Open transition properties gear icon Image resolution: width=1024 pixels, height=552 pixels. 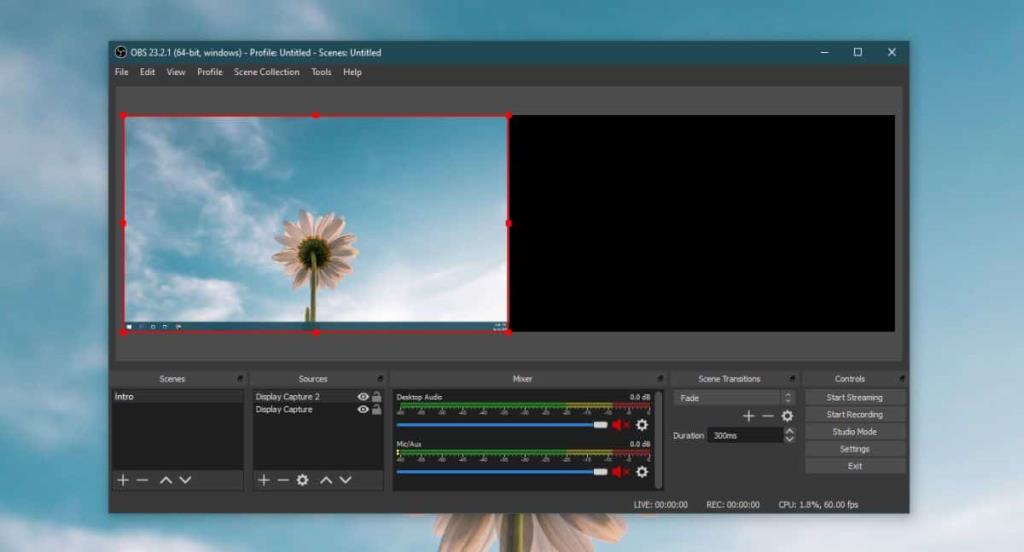click(787, 416)
